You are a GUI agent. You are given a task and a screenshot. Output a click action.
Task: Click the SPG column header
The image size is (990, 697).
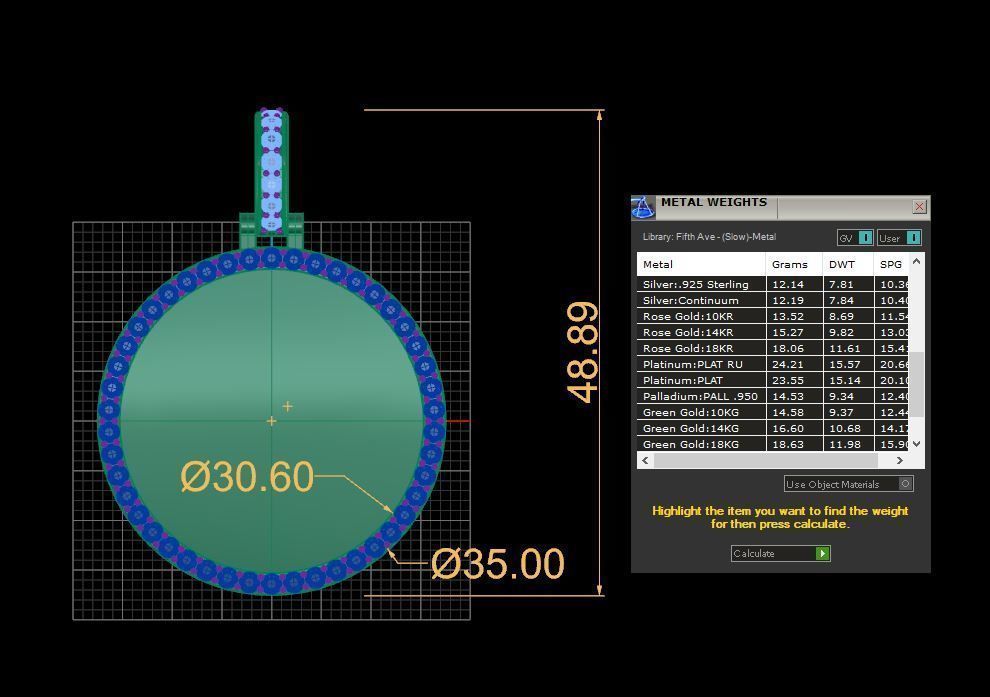(891, 265)
